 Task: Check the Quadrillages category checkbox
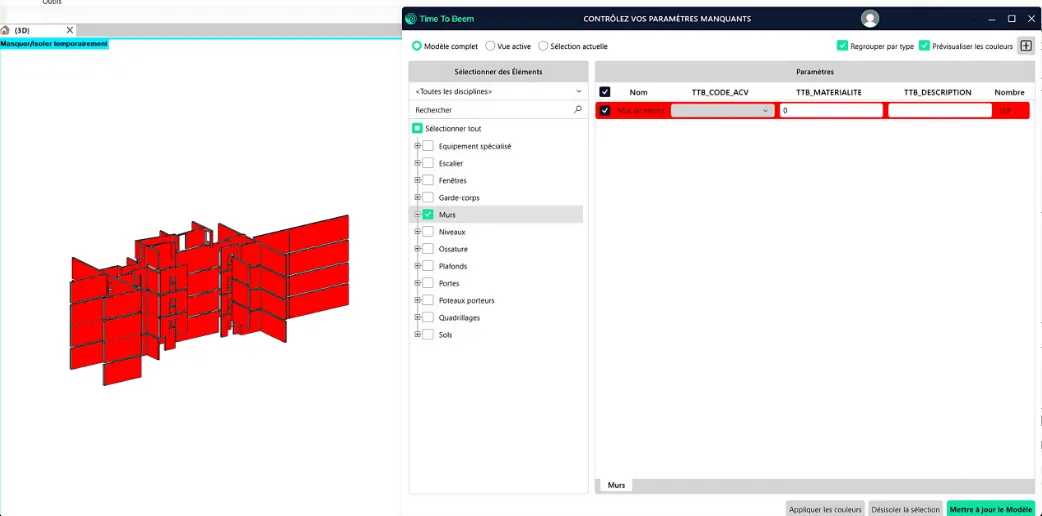tap(428, 317)
